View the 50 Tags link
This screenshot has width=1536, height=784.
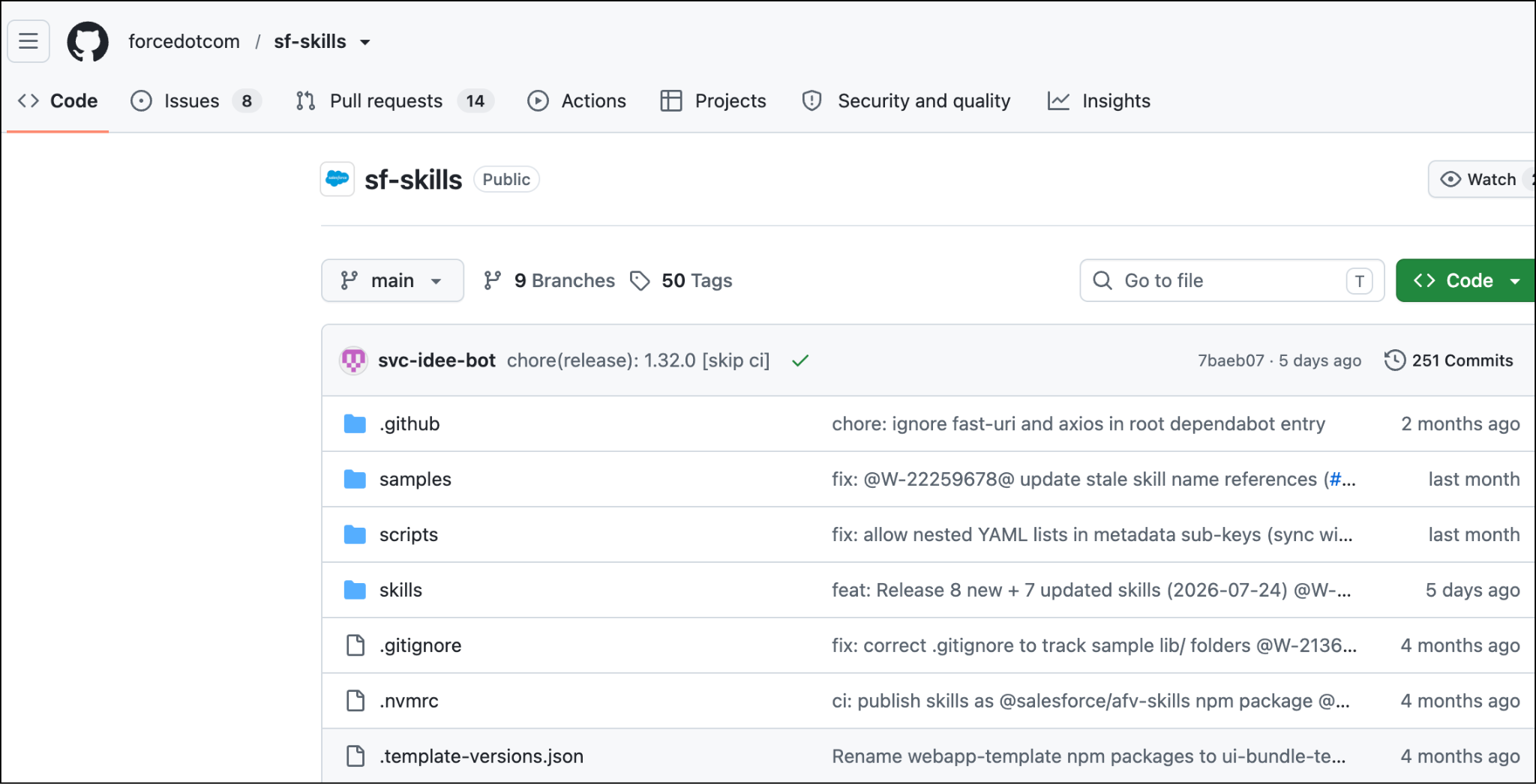coord(681,280)
